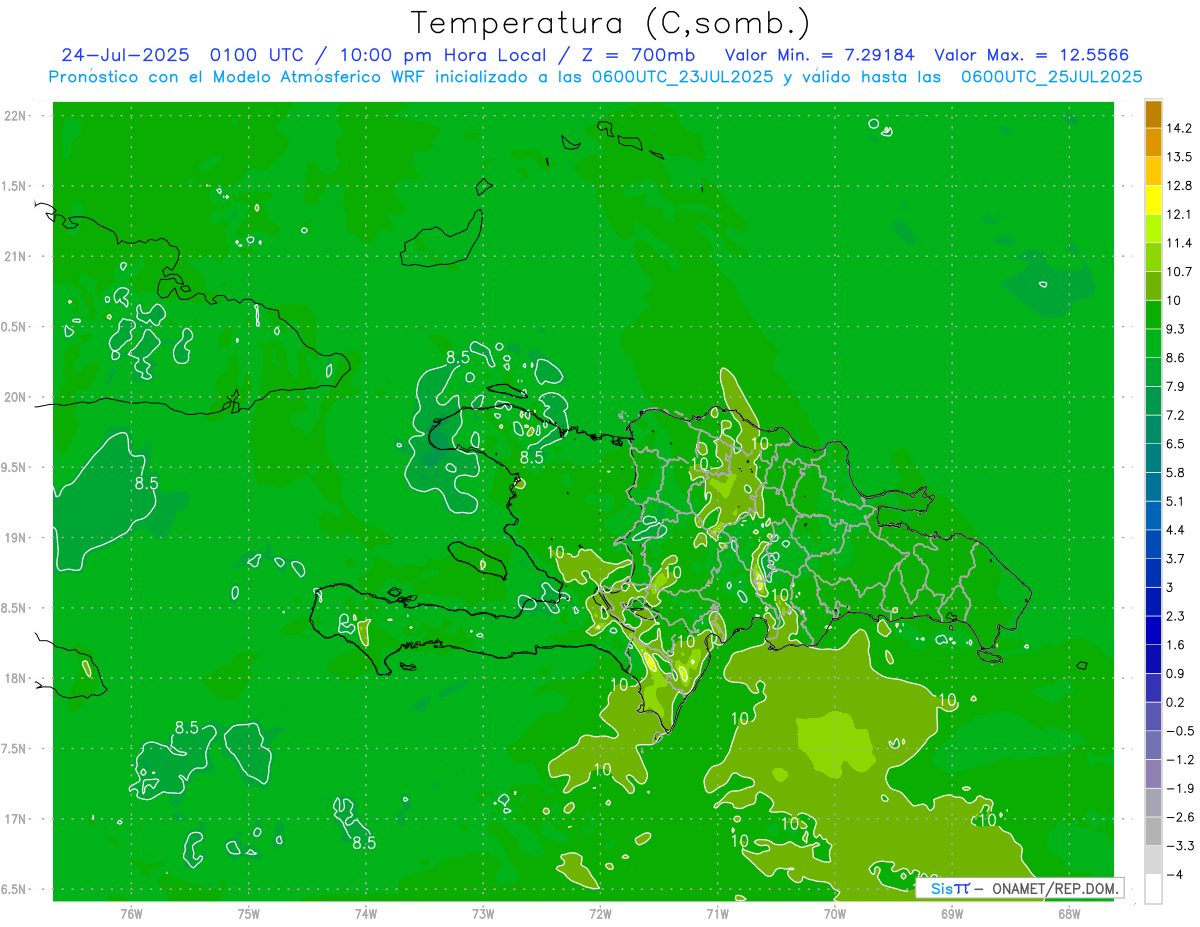
Task: Click the '76W' longitude axis label
Action: (131, 913)
